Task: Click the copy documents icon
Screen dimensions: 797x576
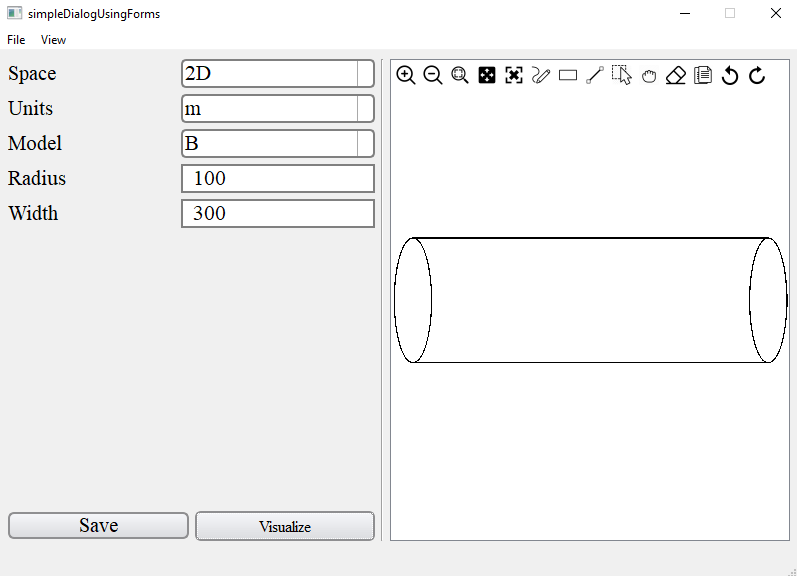Action: pos(703,75)
